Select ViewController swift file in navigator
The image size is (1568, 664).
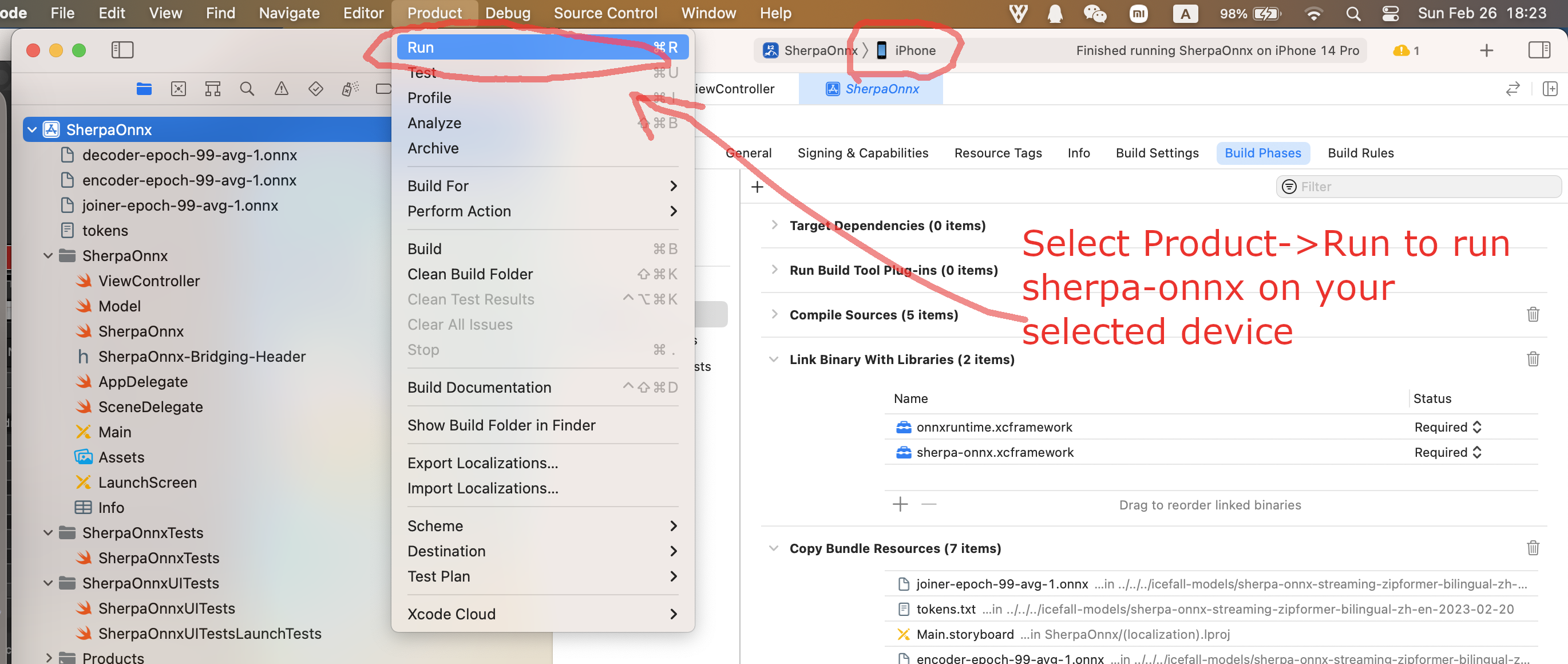(149, 280)
